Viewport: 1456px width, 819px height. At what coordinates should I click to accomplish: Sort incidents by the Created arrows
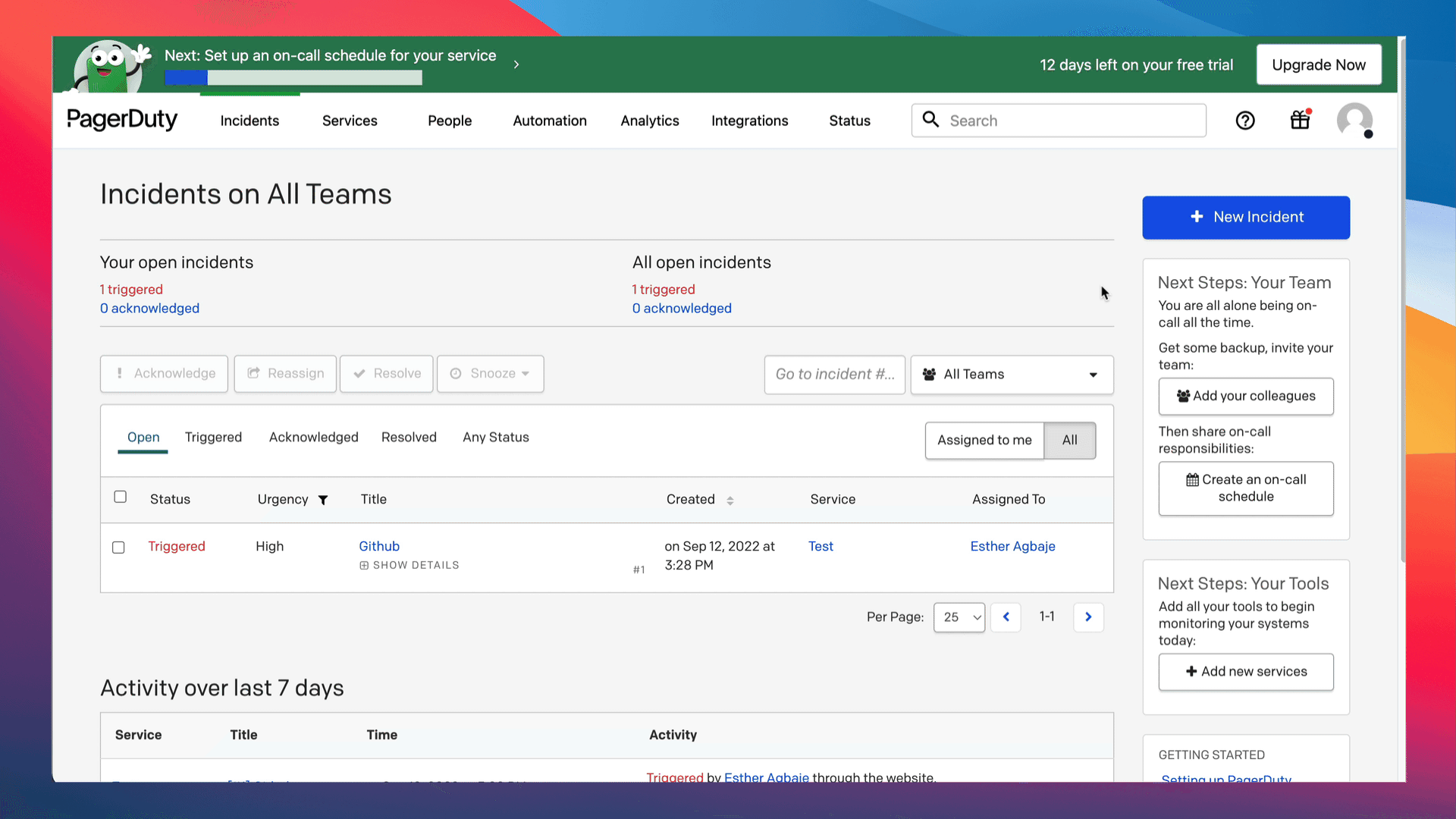pos(730,500)
